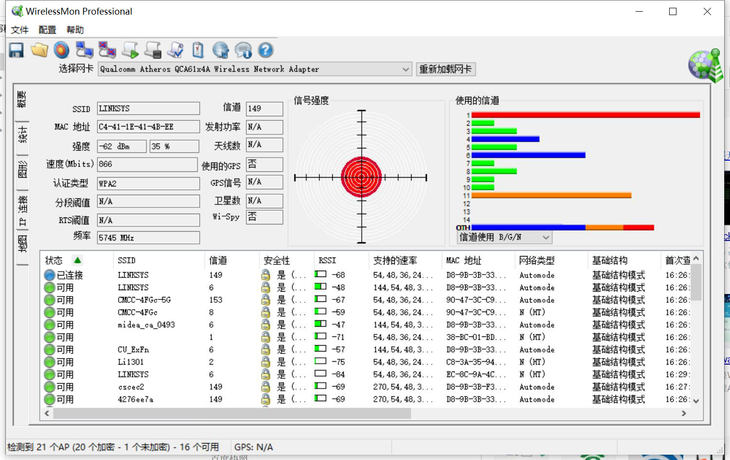Click the 频率 field showing 5745 MHz

[148, 237]
